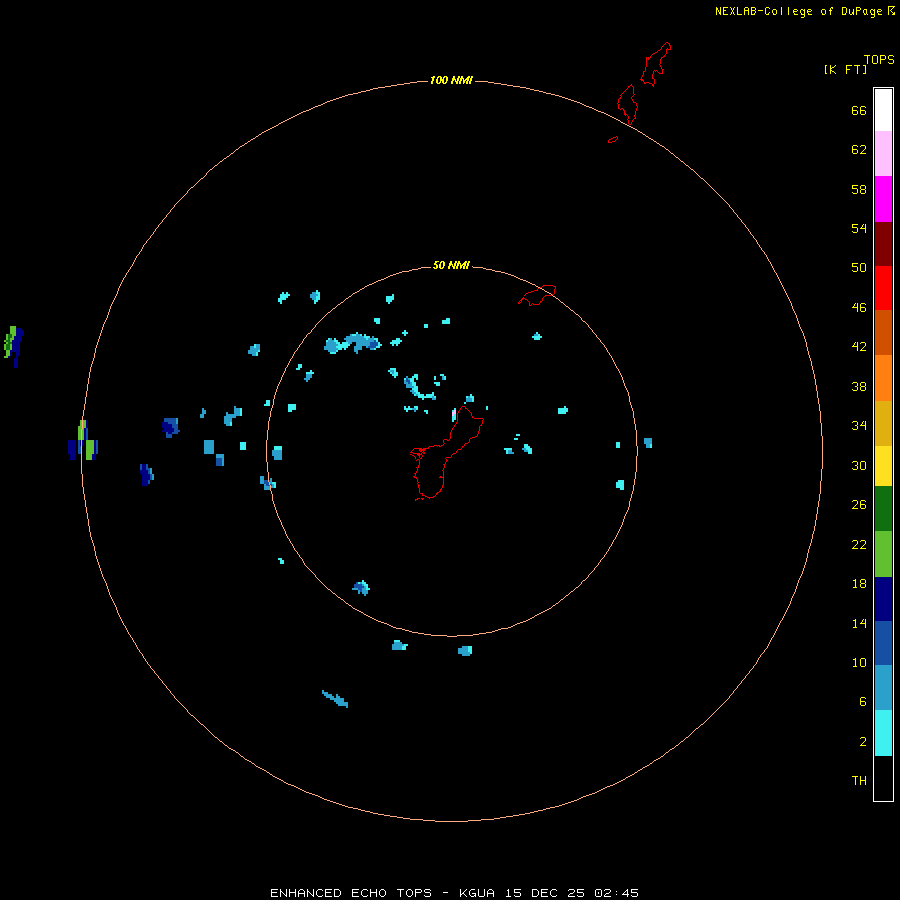Click the KGUA station identifier
Screen dimensions: 900x900
coord(476,893)
